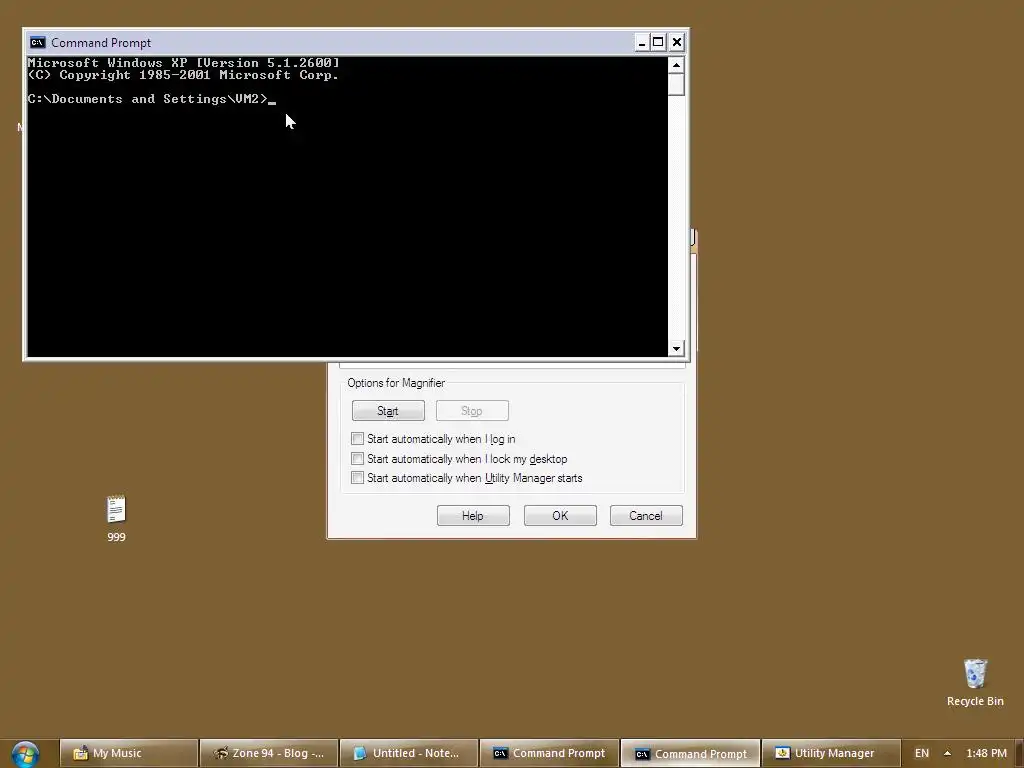The image size is (1024, 768).
Task: Click OK in Utility Manager dialog
Action: [560, 515]
